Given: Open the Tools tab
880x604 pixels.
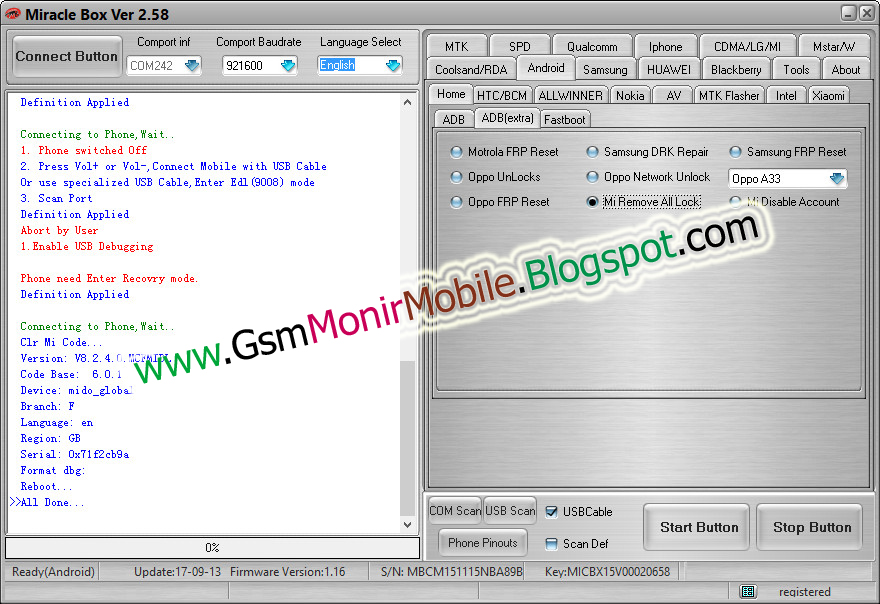Looking at the screenshot, I should coord(796,70).
